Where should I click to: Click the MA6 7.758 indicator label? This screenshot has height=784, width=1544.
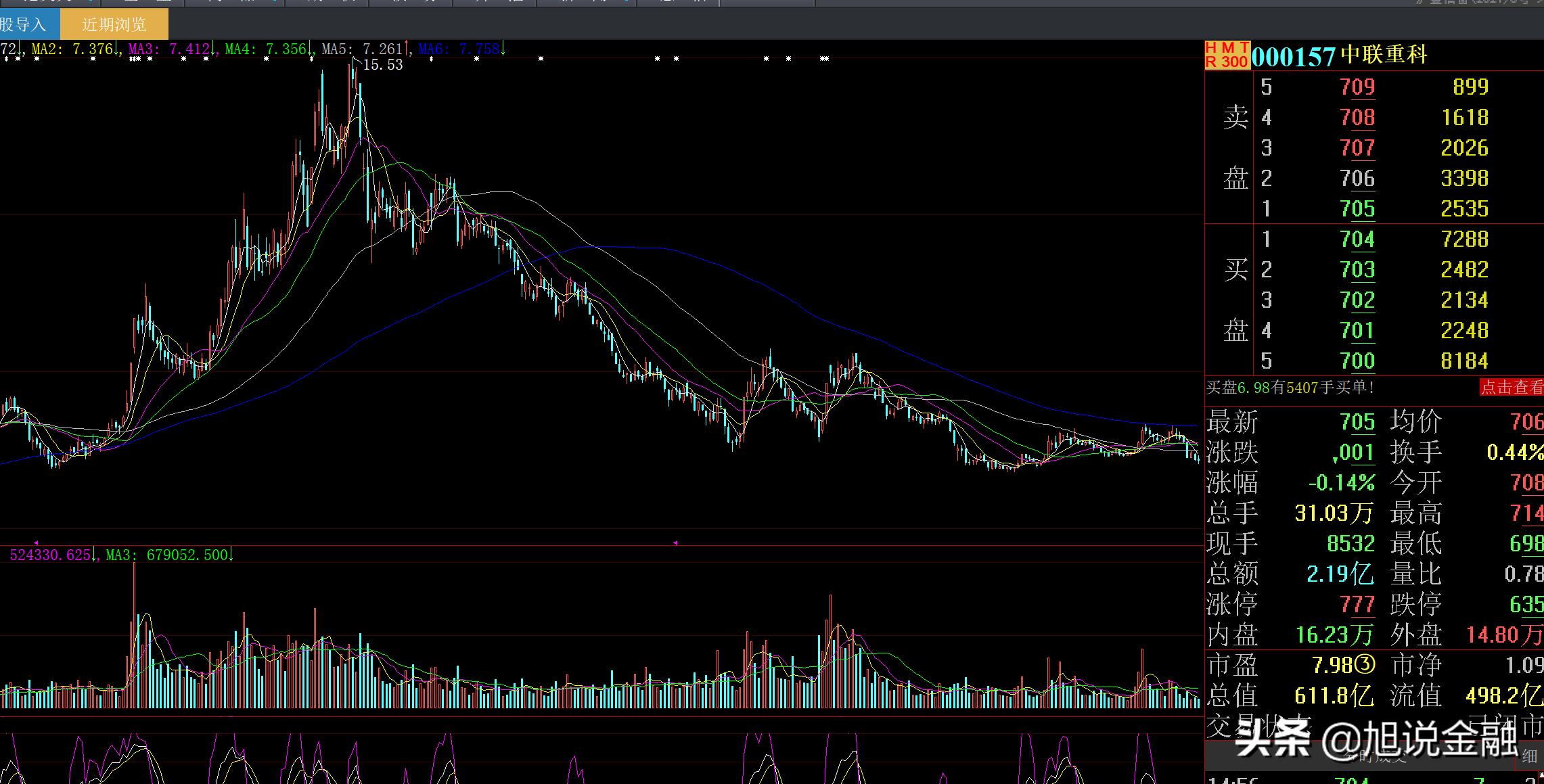tap(458, 49)
